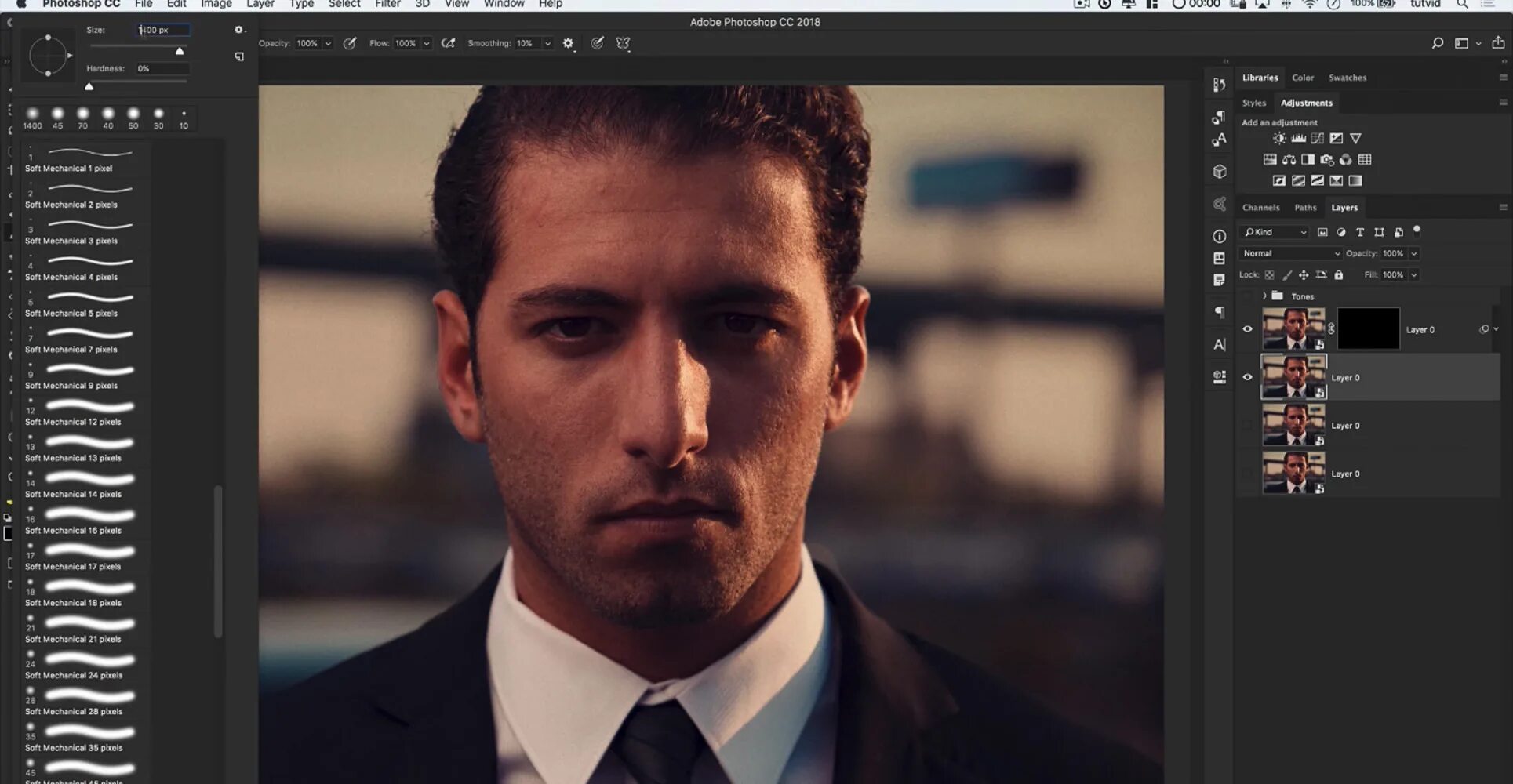Add a Channel Mixer adjustment

[x=1346, y=160]
